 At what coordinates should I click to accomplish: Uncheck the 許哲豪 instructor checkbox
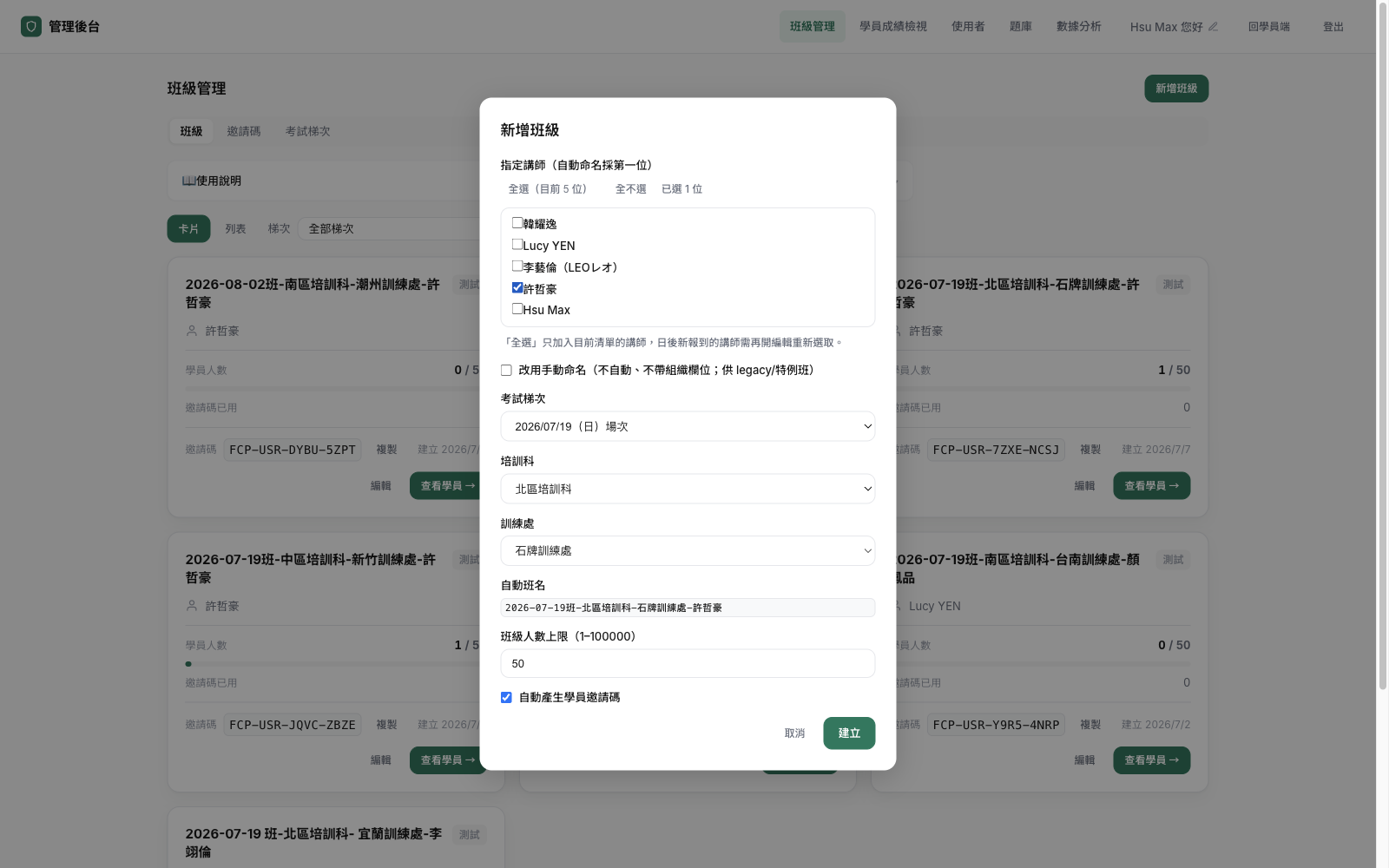[517, 288]
